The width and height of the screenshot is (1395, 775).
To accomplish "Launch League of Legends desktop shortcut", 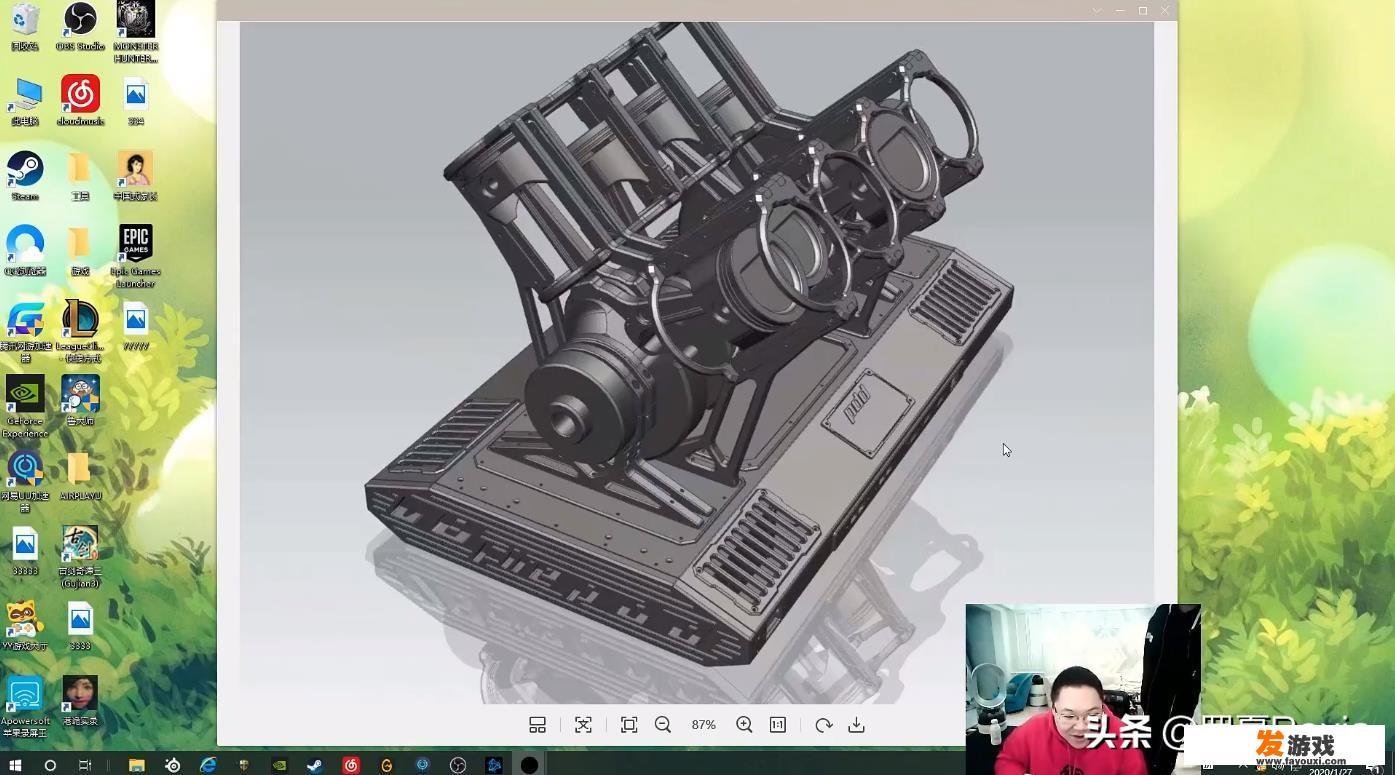I will click(80, 332).
